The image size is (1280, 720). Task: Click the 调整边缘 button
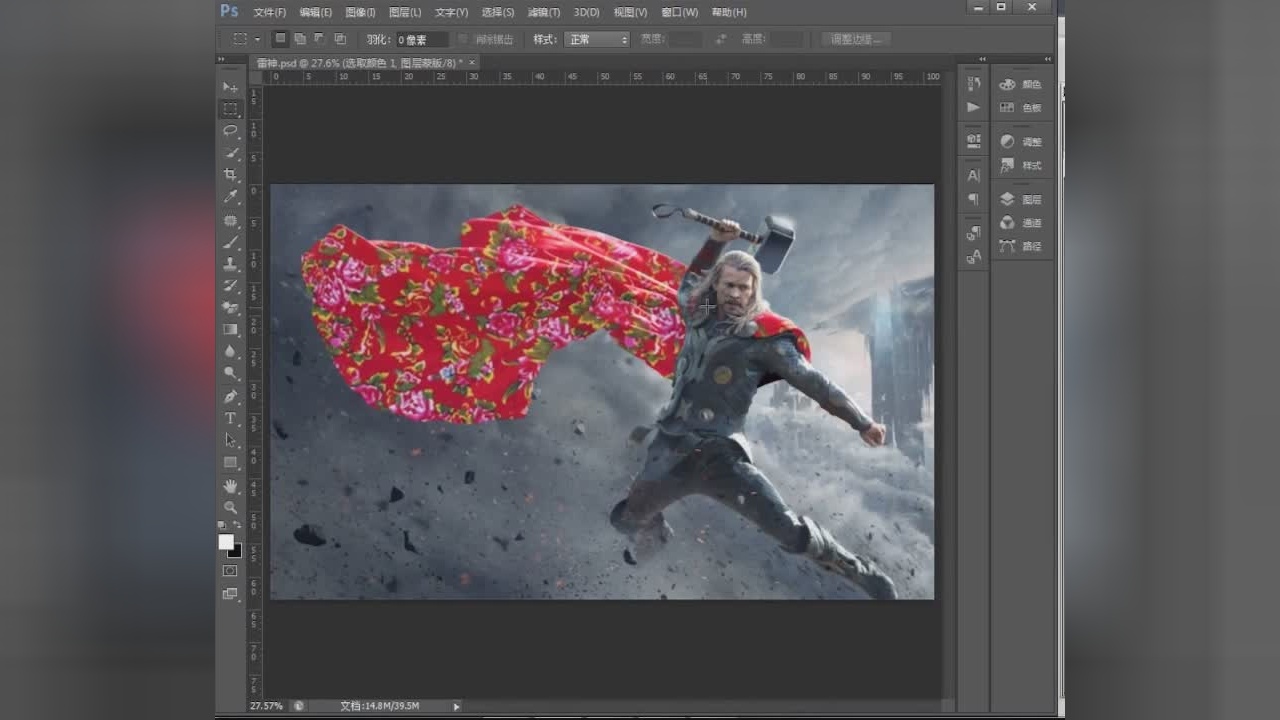click(x=856, y=39)
